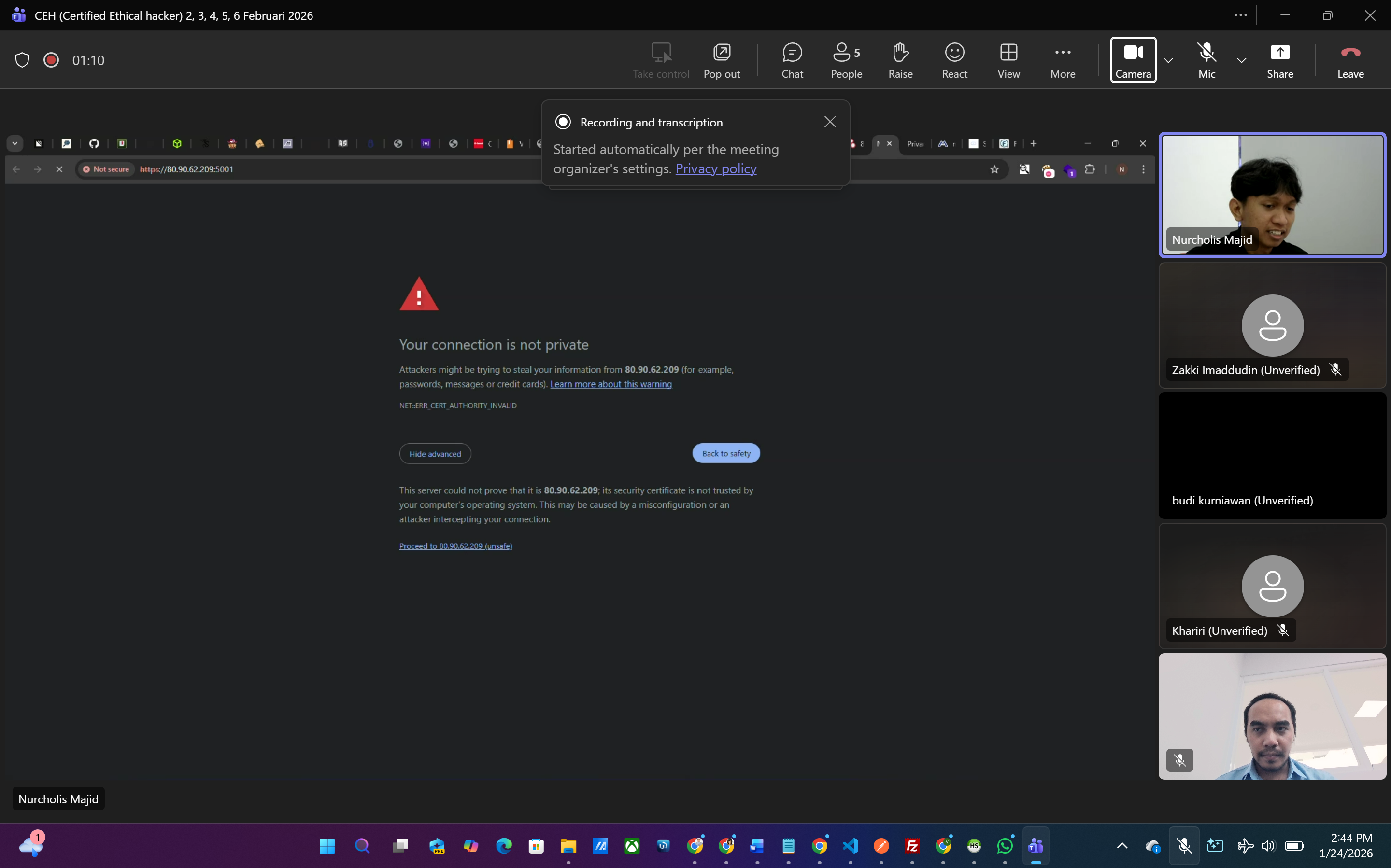Open the Privacy policy link
1391x868 pixels.
tap(716, 169)
